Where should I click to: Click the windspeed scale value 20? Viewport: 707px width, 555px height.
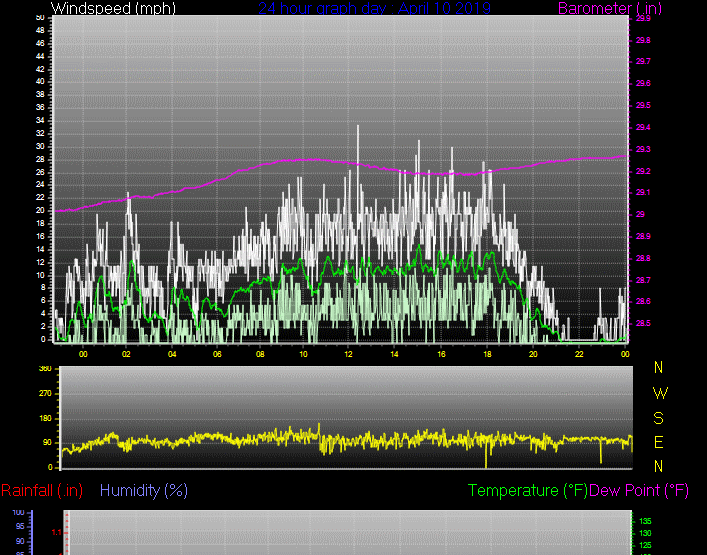pos(40,211)
